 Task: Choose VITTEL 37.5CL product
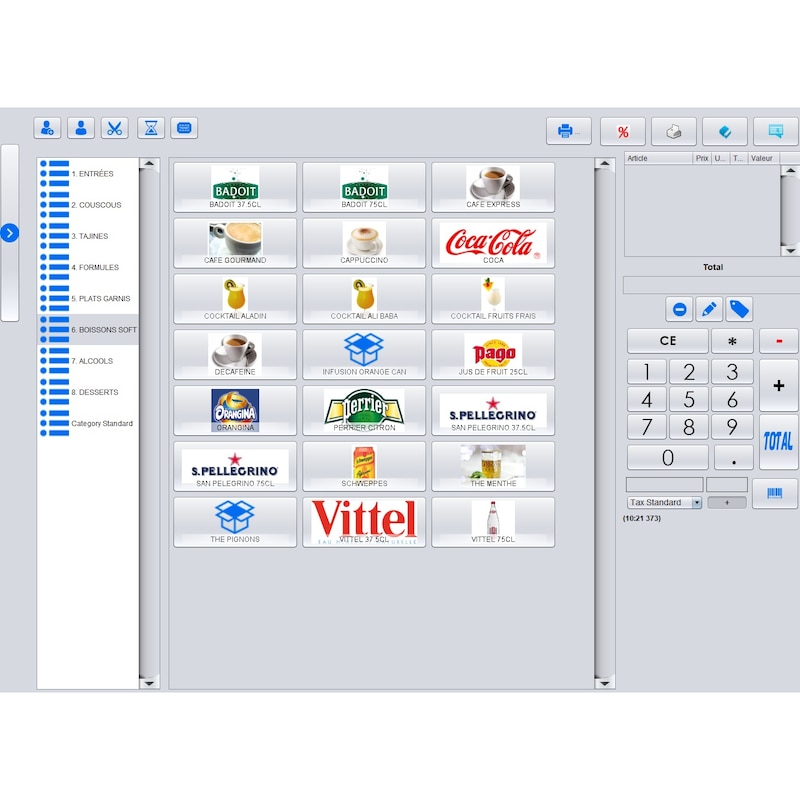click(x=364, y=522)
